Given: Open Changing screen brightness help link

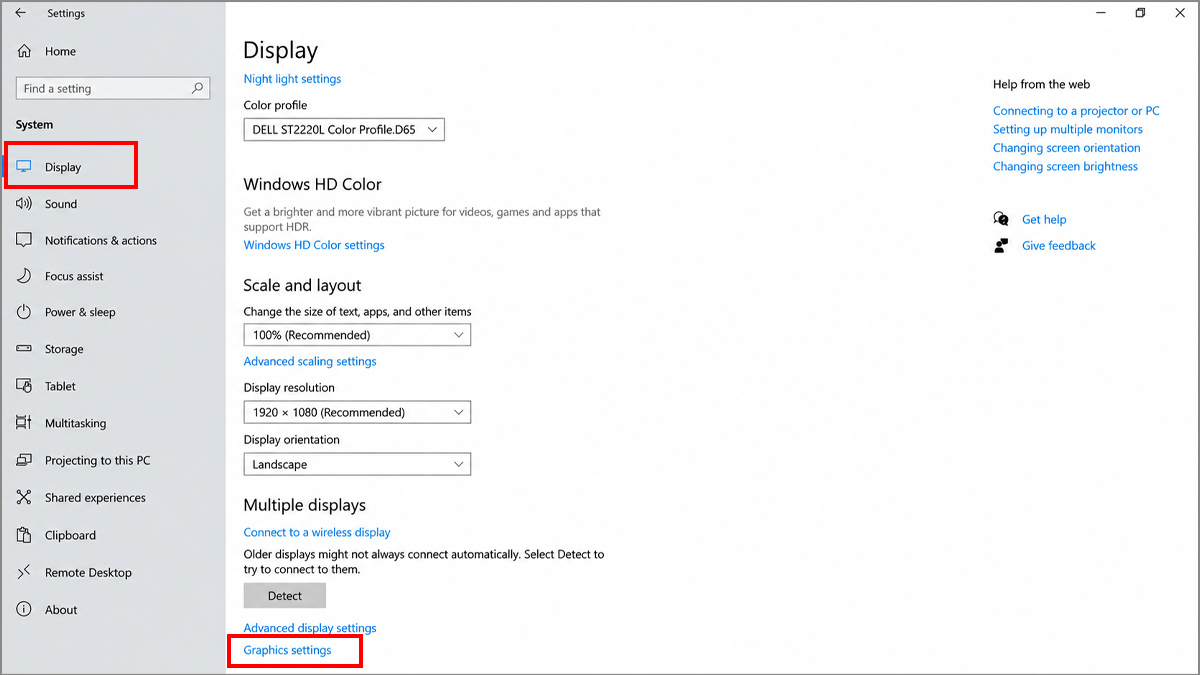Looking at the screenshot, I should 1065,166.
